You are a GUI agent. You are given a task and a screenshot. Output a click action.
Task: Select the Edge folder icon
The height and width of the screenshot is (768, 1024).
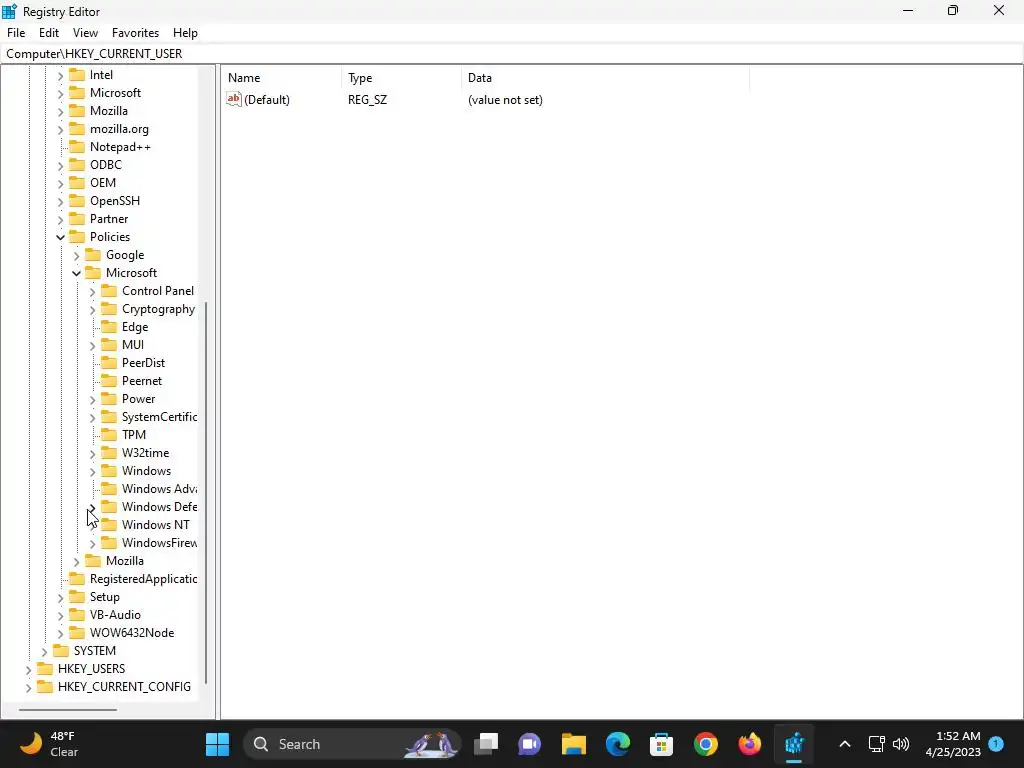109,327
